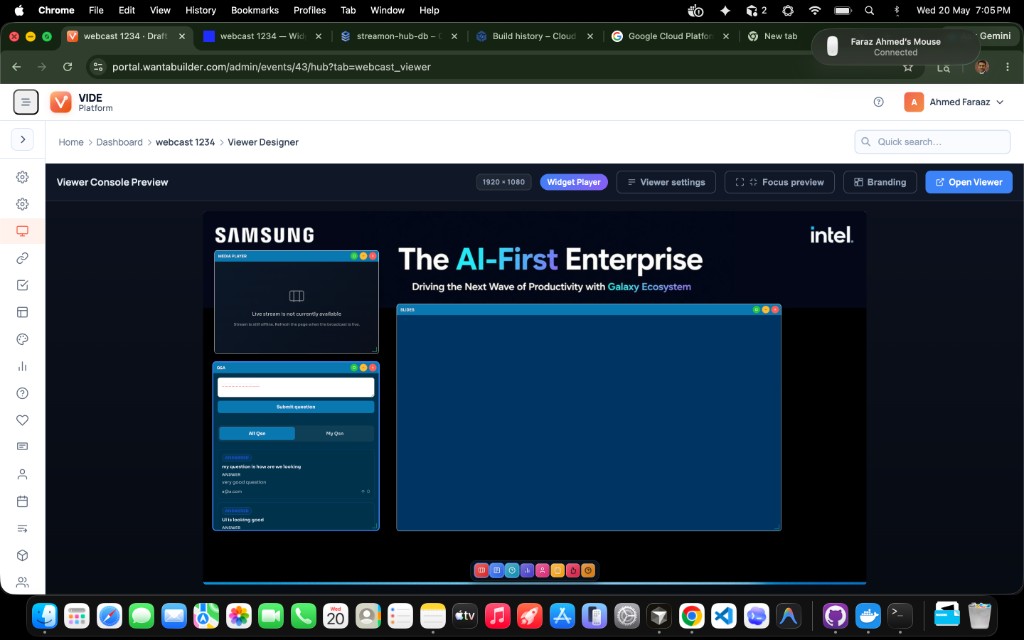The image size is (1024, 640).
Task: Click Submit question button
Action: pos(296,407)
